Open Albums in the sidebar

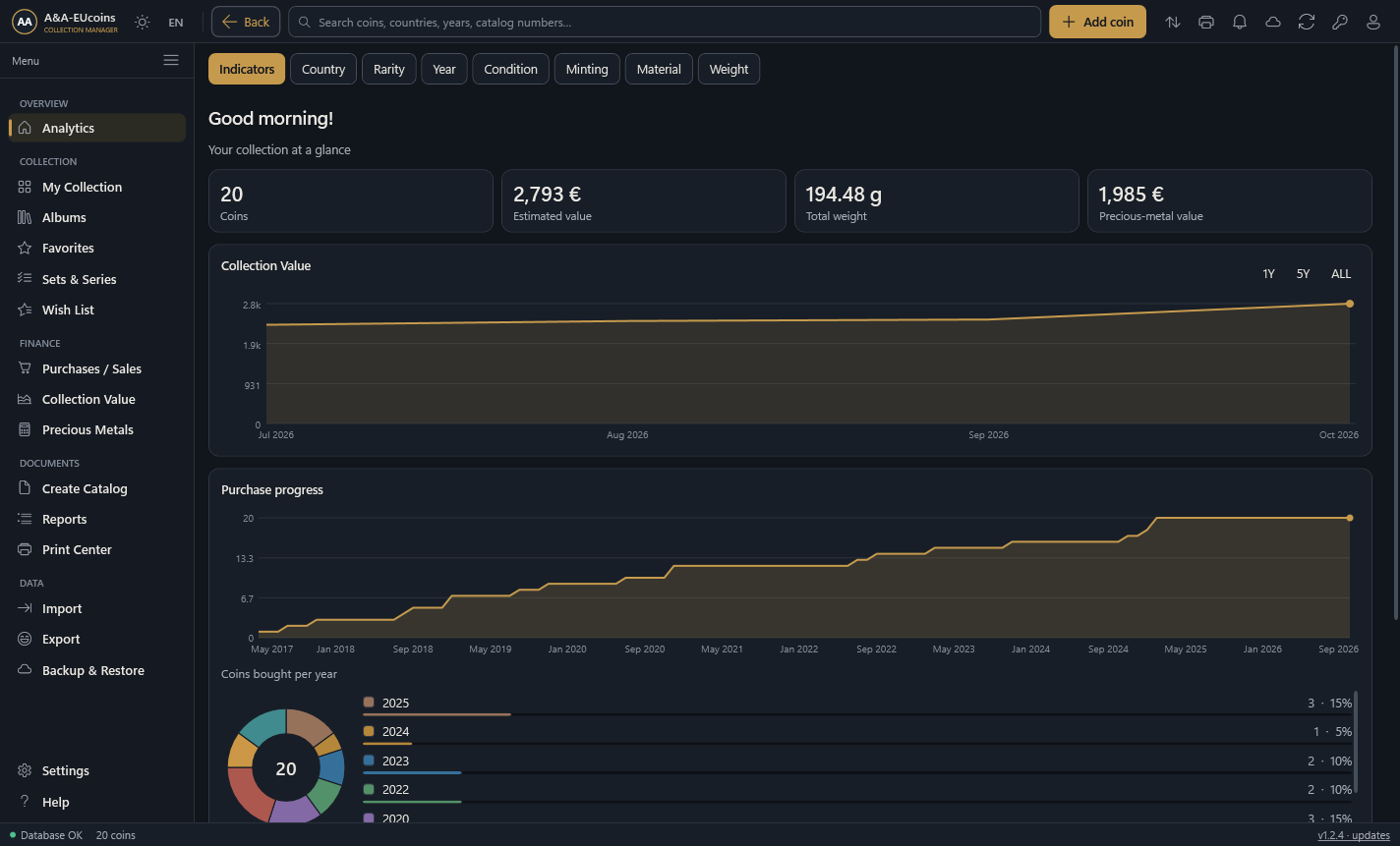click(96, 217)
